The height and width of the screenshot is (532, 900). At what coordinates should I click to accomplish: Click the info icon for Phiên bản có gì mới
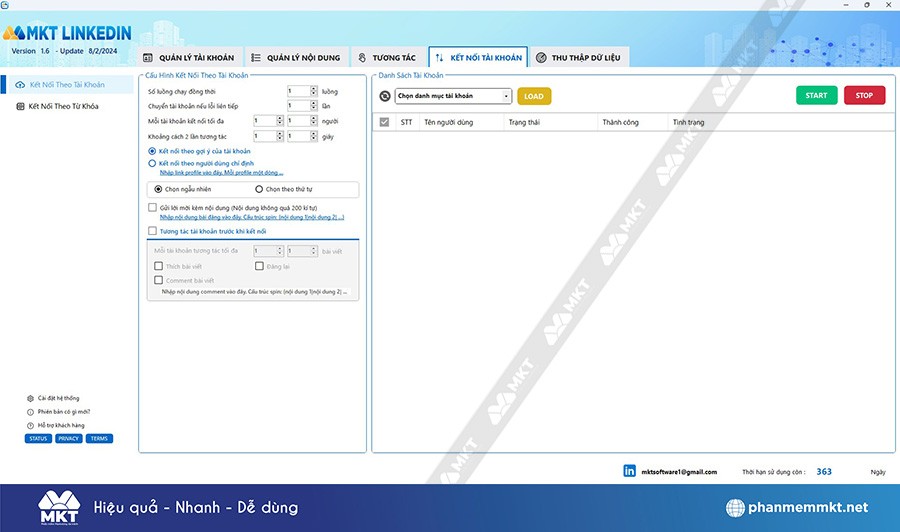(30, 411)
